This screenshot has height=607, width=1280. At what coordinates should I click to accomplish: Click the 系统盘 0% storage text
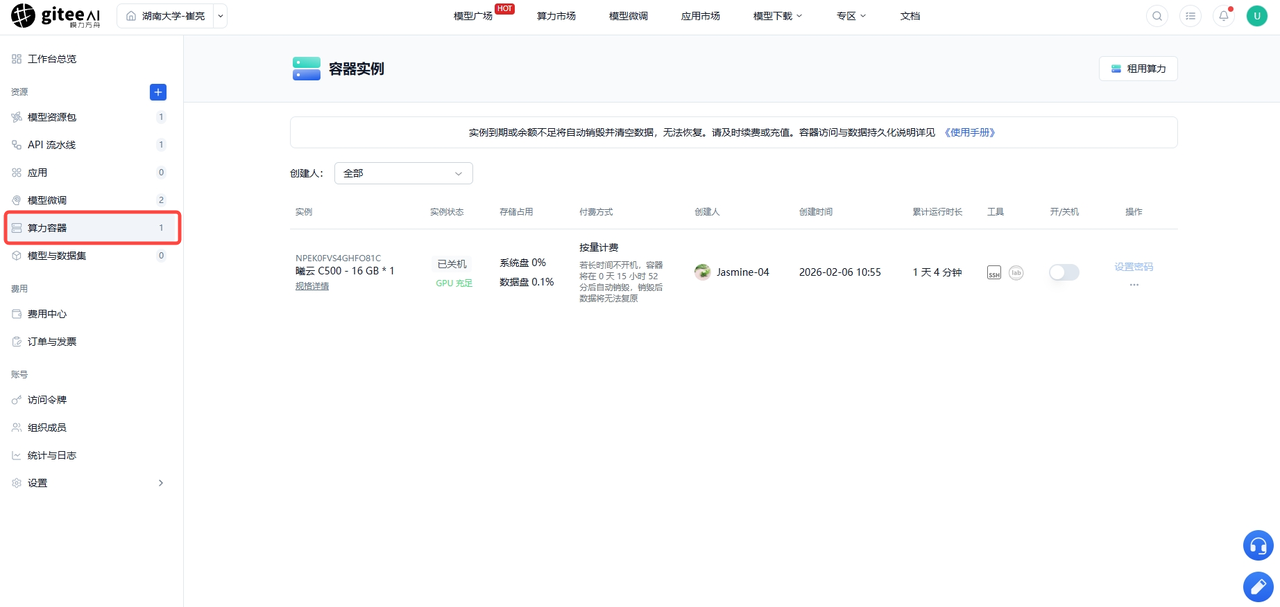pyautogui.click(x=522, y=263)
